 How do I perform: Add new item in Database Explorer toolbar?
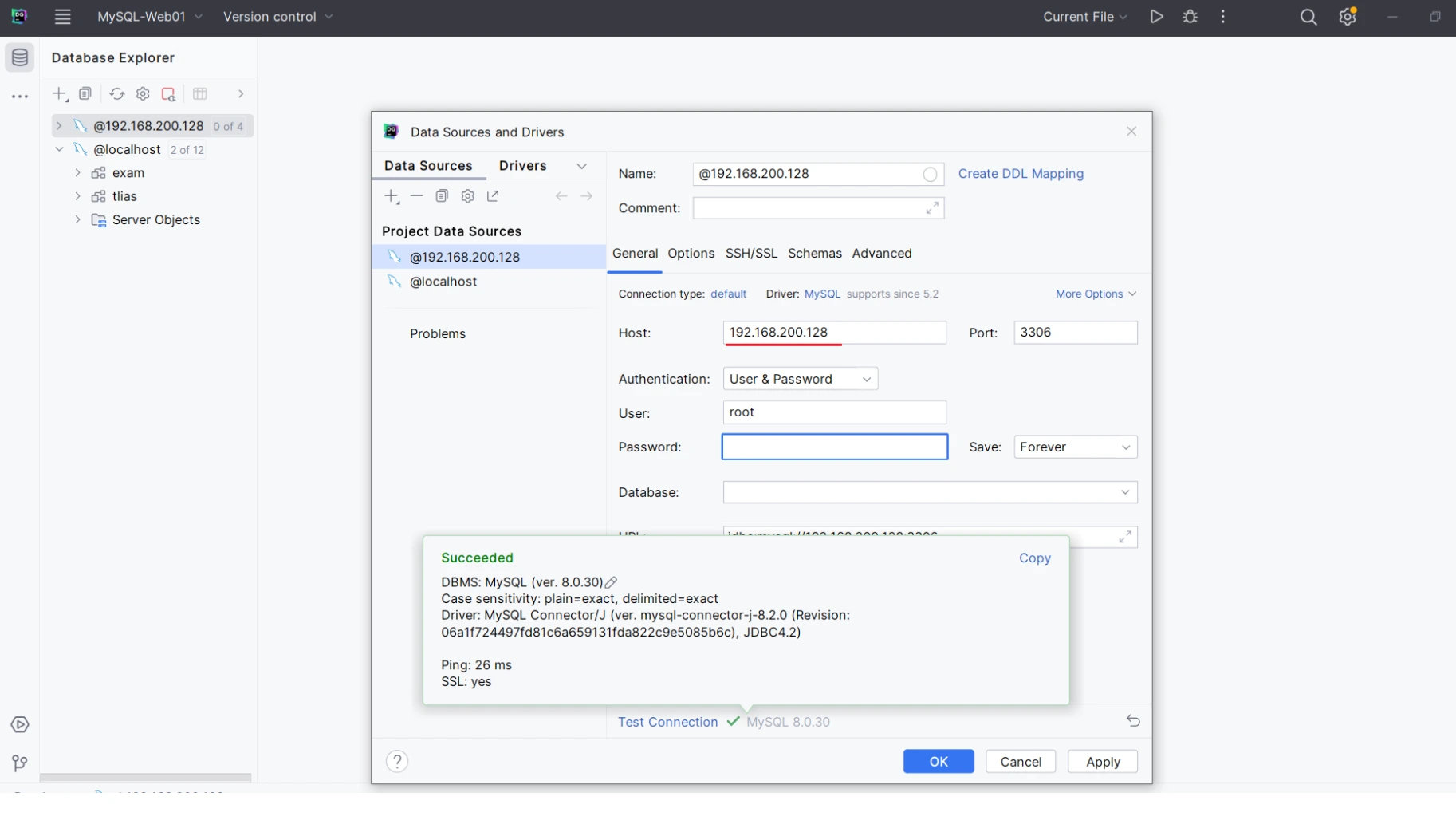tap(60, 94)
